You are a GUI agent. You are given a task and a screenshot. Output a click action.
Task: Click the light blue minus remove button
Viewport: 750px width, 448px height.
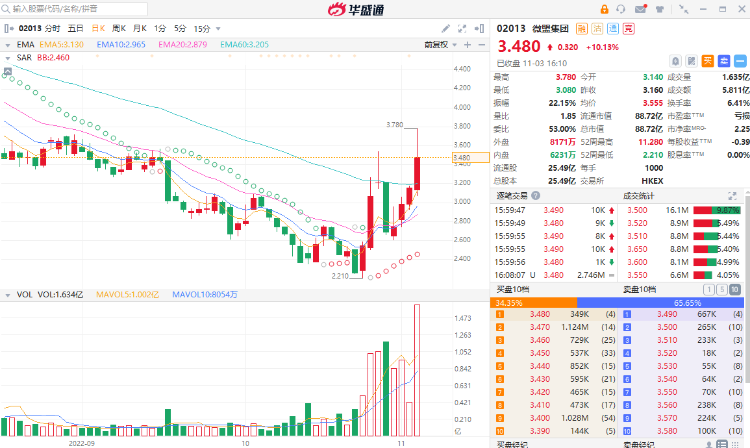[x=740, y=61]
